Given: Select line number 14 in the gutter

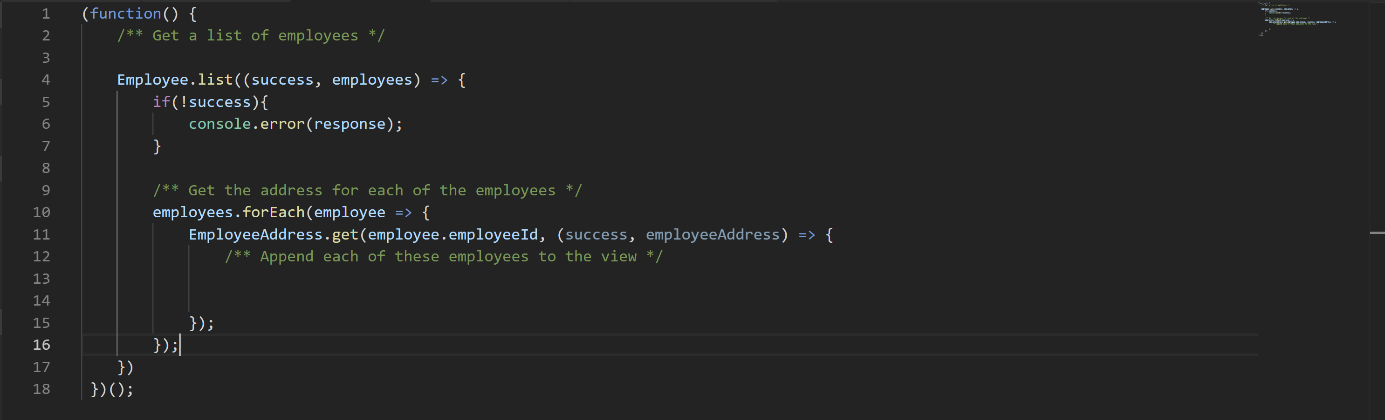Looking at the screenshot, I should [41, 300].
